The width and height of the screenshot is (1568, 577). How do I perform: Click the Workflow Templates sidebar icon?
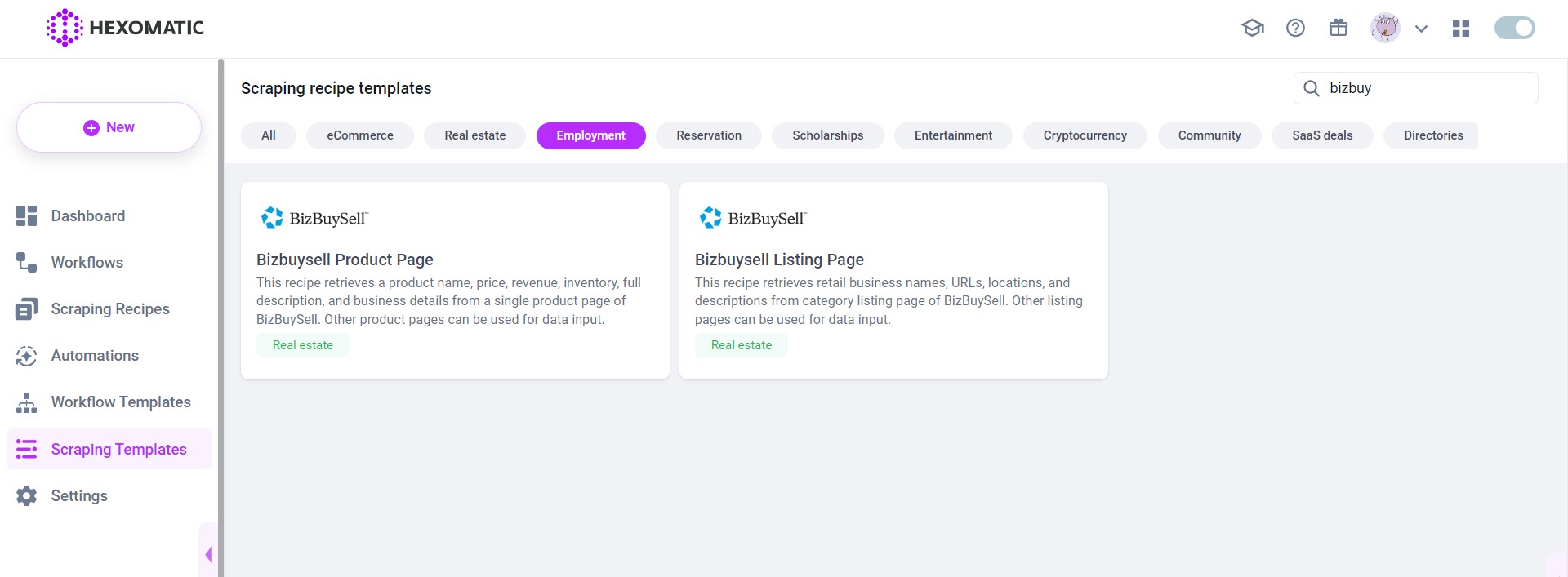tap(26, 402)
